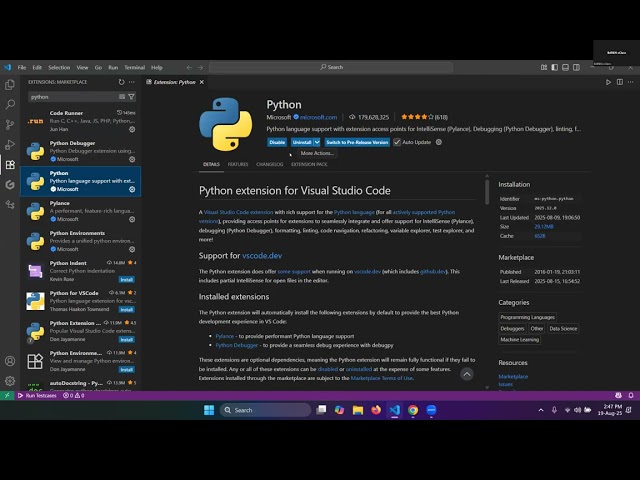
Task: Open notifications bell in status bar
Action: click(x=631, y=396)
